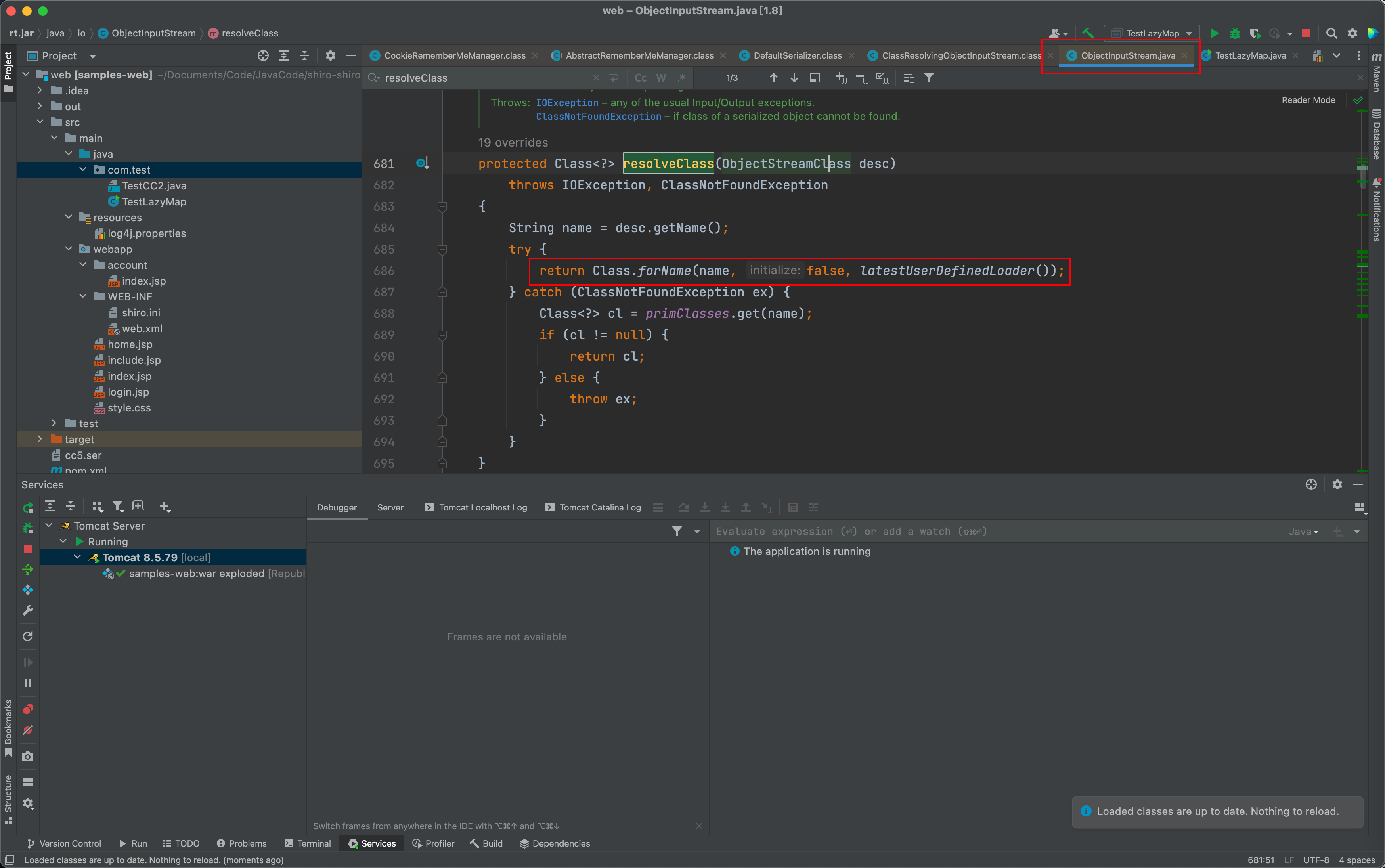Viewport: 1385px width, 868px height.
Task: Click the Debug bug icon in toolbar
Action: pyautogui.click(x=1235, y=33)
